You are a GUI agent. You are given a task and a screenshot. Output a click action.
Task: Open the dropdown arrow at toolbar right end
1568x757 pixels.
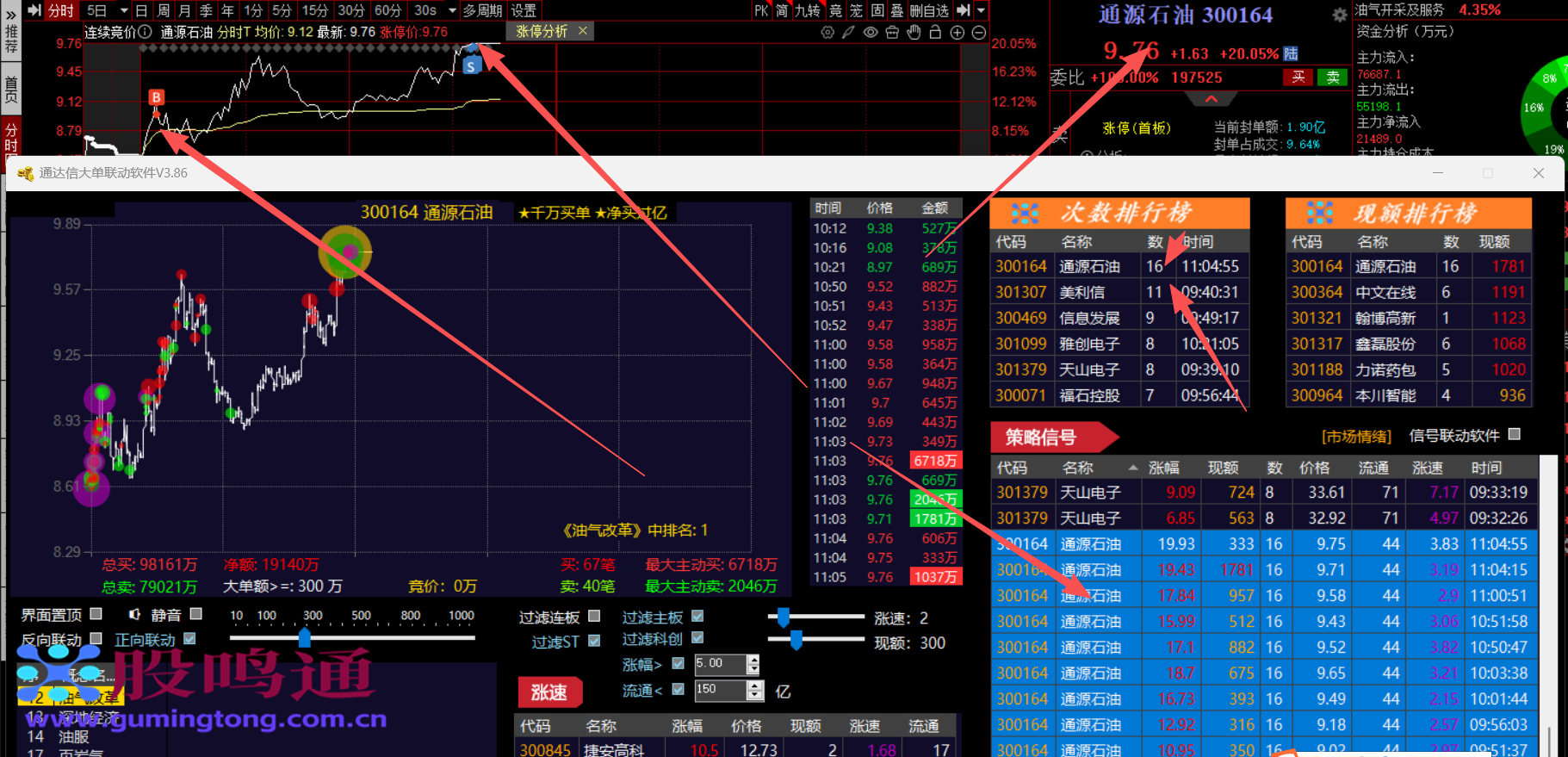tap(981, 10)
